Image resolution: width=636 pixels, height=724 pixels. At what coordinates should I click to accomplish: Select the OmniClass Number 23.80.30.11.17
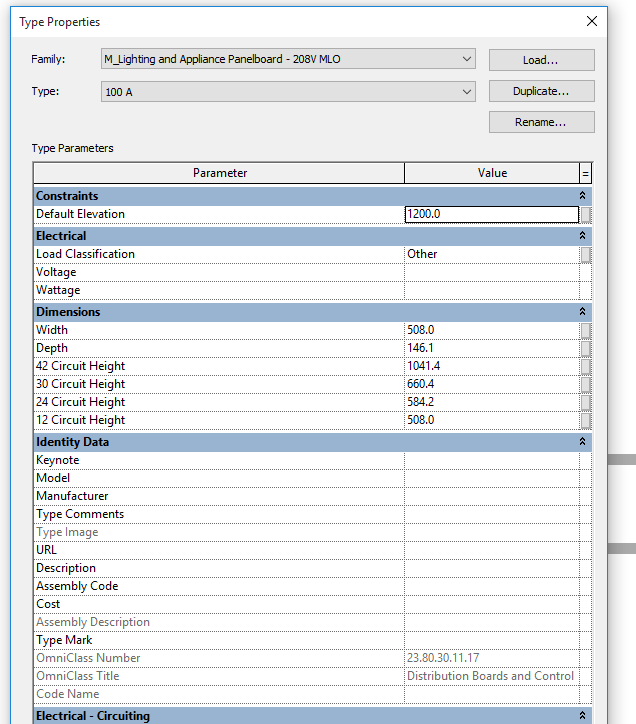(x=443, y=658)
